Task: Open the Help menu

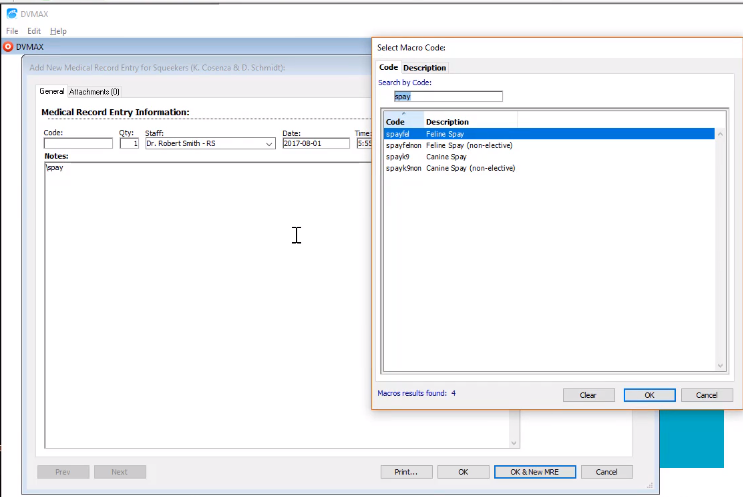Action: (x=58, y=31)
